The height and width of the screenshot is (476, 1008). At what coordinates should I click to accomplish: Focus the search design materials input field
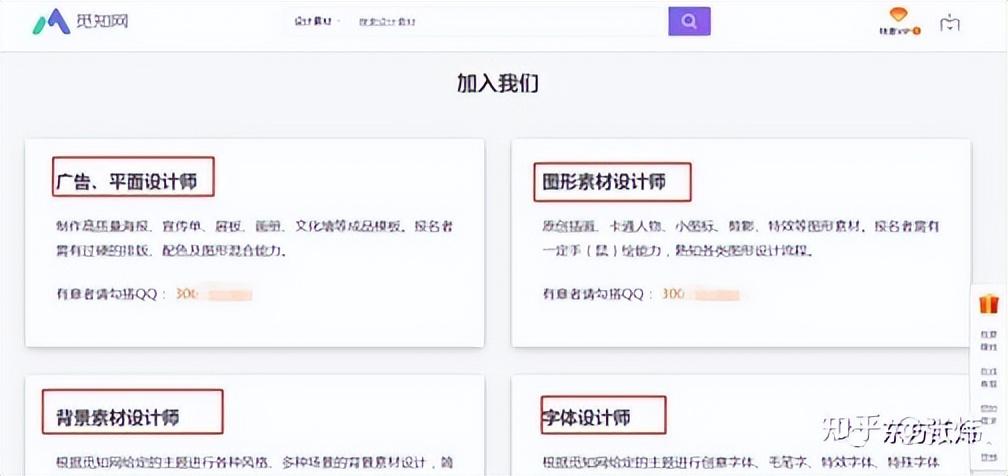[x=508, y=21]
